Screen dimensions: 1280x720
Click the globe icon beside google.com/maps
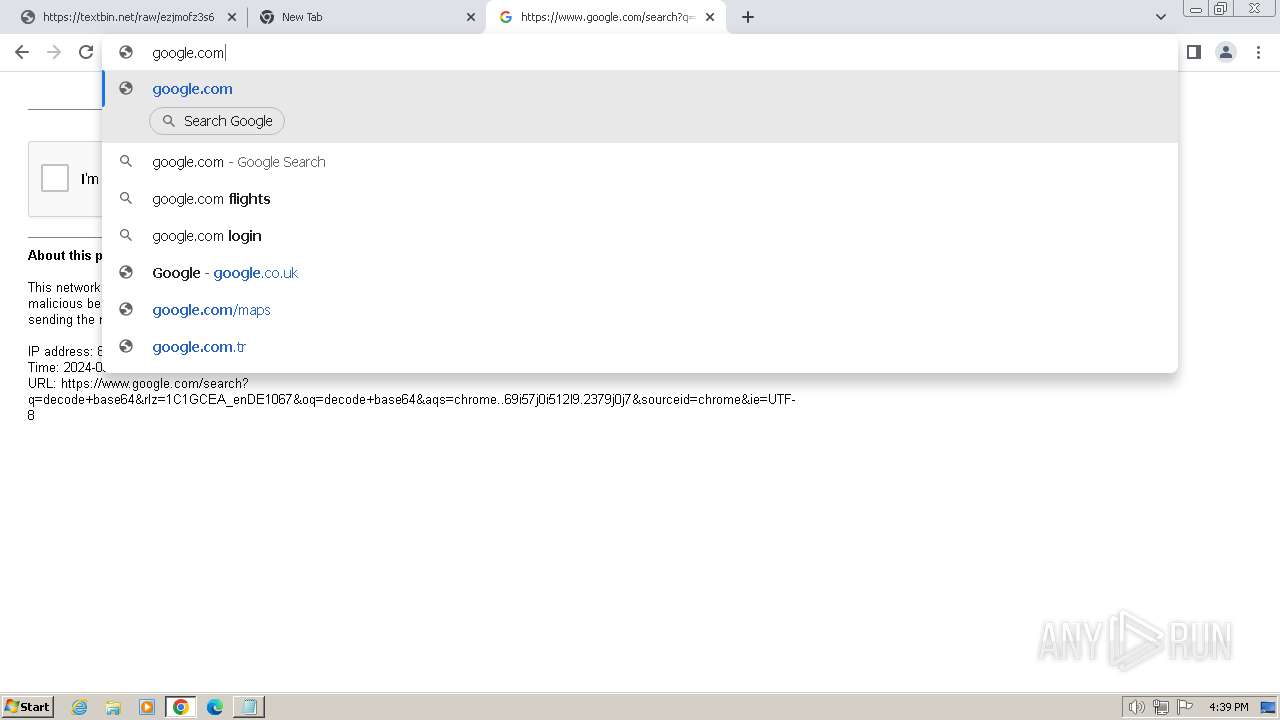(x=126, y=310)
